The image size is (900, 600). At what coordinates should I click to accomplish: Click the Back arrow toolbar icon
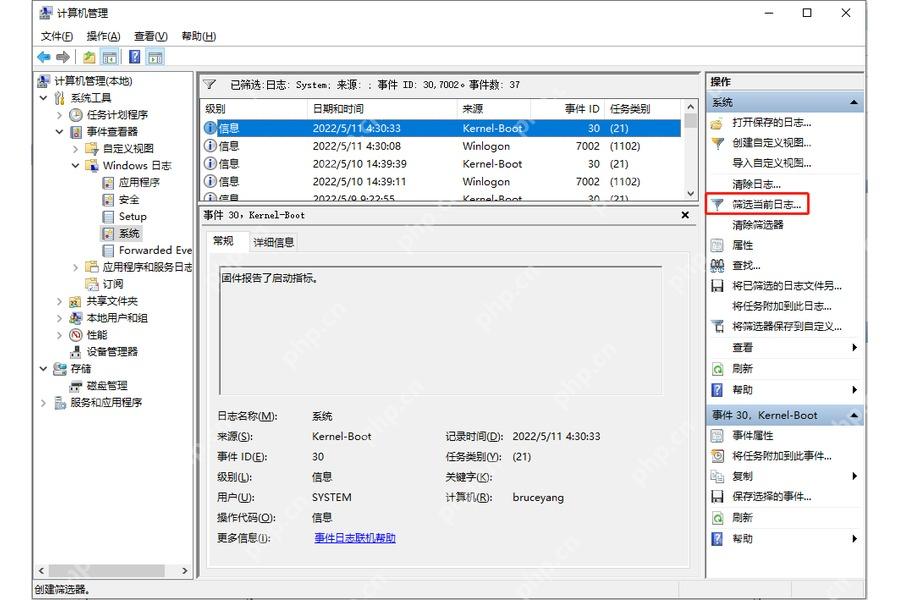[44, 57]
